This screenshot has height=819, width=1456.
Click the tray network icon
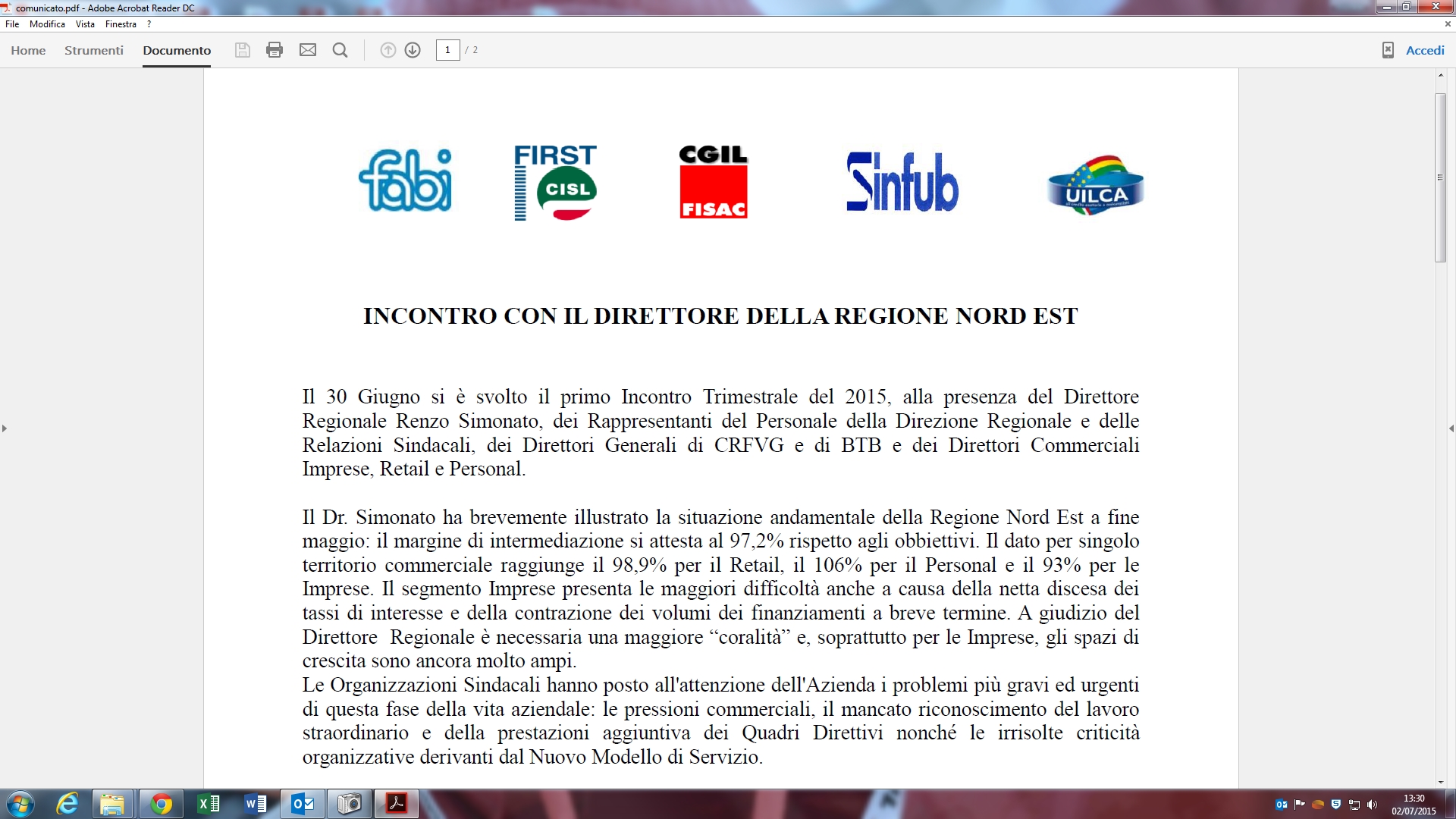(x=1354, y=805)
